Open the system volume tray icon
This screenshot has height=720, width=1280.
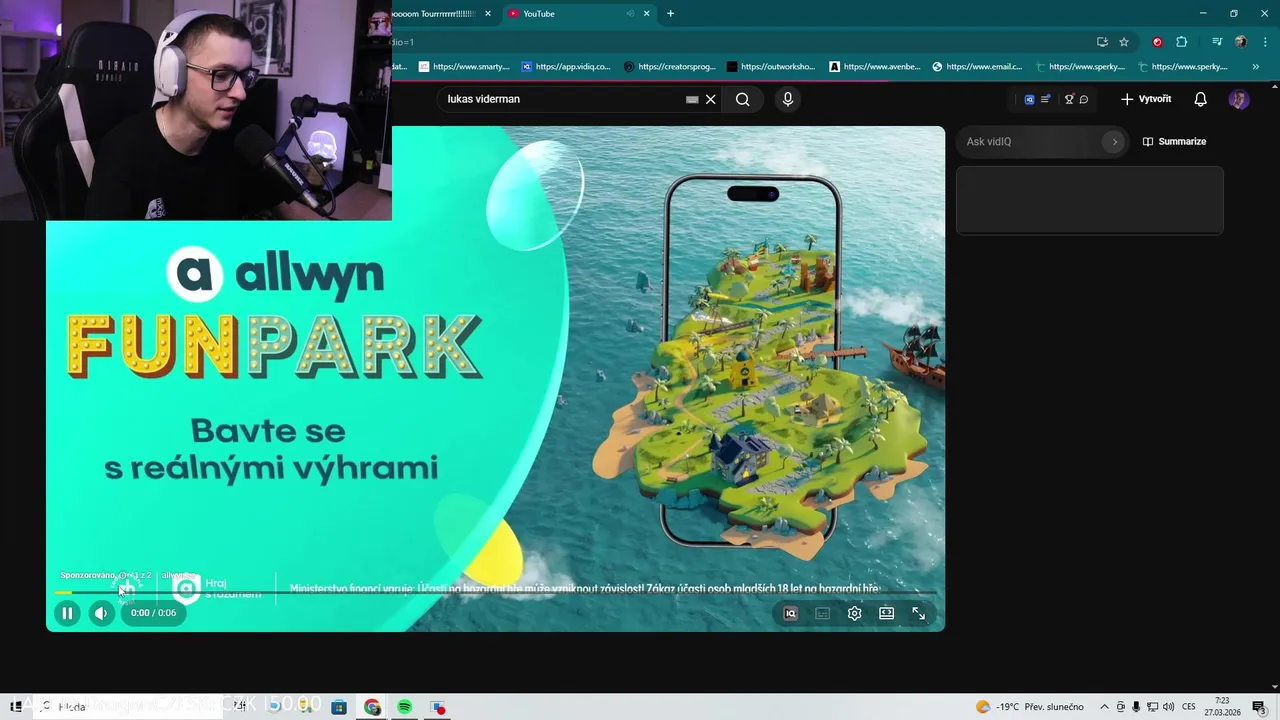click(x=1168, y=707)
